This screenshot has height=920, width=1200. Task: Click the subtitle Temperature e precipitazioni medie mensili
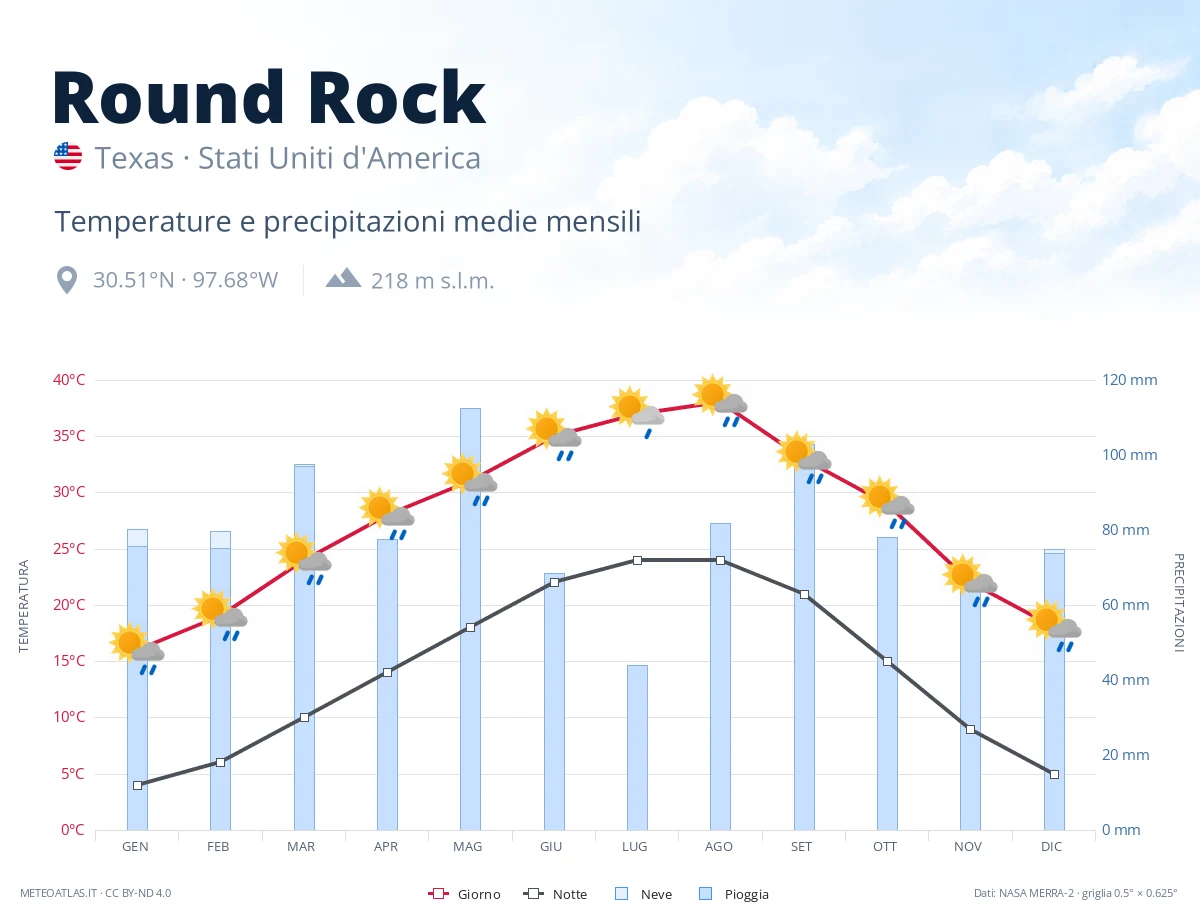pos(348,221)
